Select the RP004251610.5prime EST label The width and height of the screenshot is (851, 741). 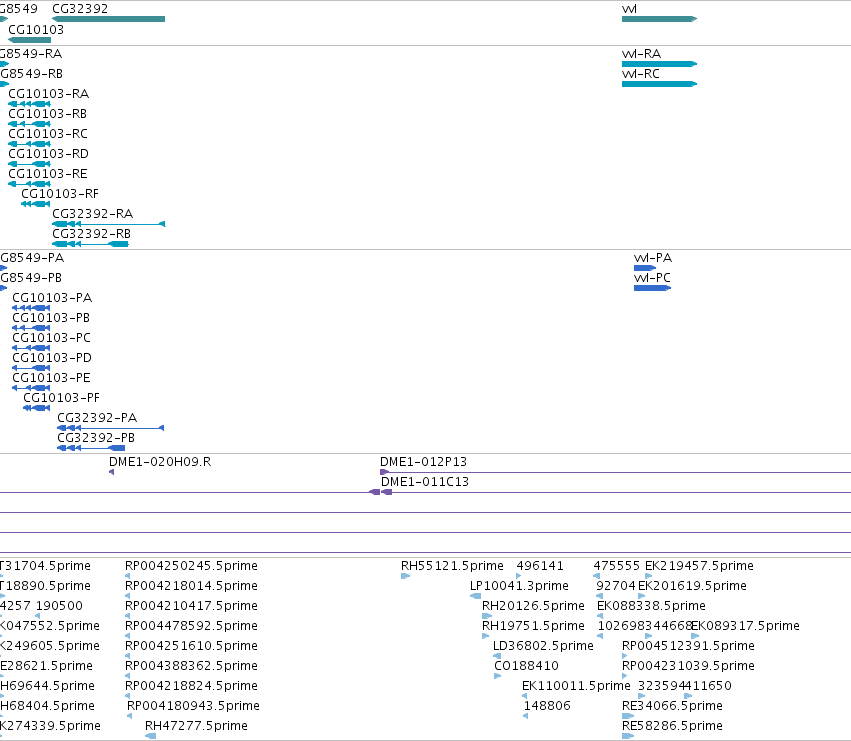[192, 647]
